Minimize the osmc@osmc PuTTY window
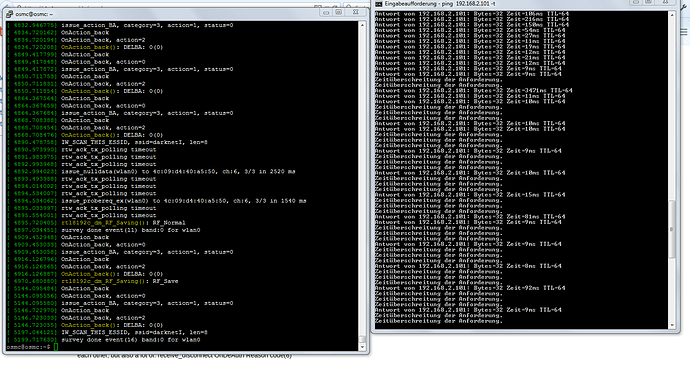The width and height of the screenshot is (690, 367). pos(327,13)
